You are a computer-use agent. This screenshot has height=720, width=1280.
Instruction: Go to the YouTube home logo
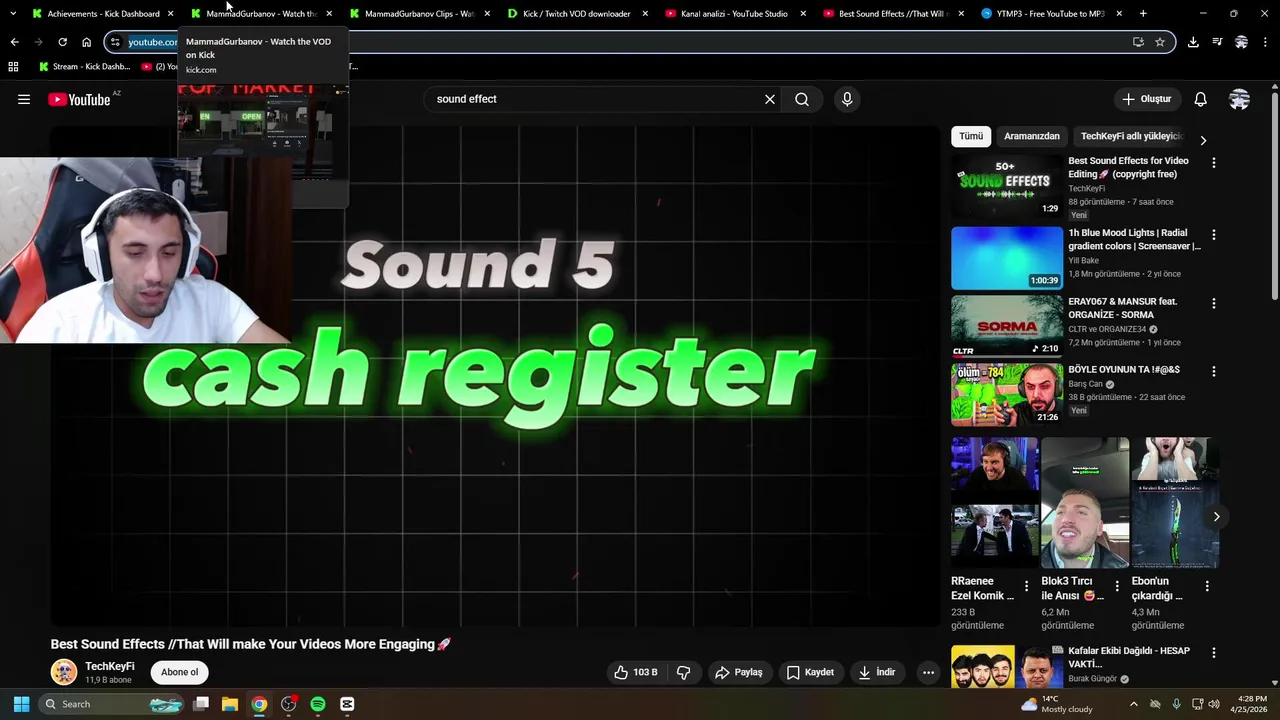click(79, 99)
